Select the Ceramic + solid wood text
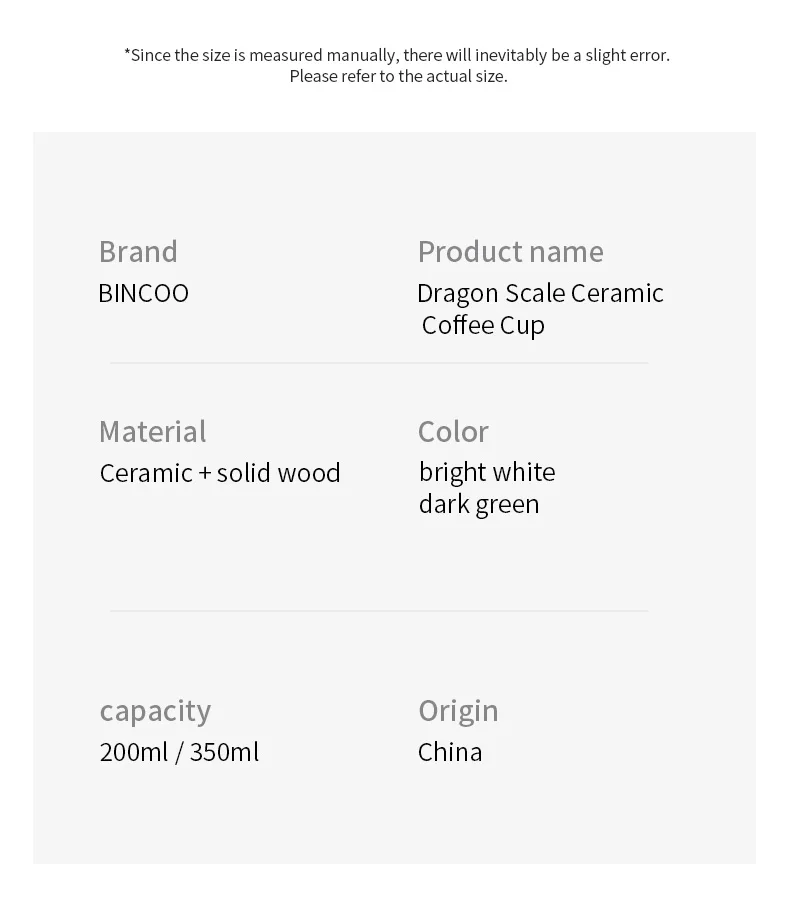 [x=220, y=473]
